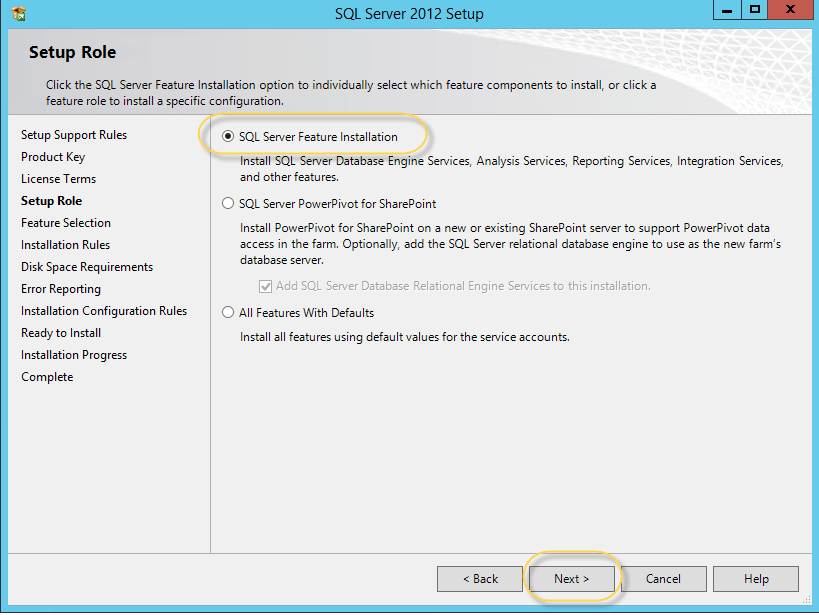This screenshot has height=615, width=819.
Task: Select Disk Space Requirements step
Action: 87,267
